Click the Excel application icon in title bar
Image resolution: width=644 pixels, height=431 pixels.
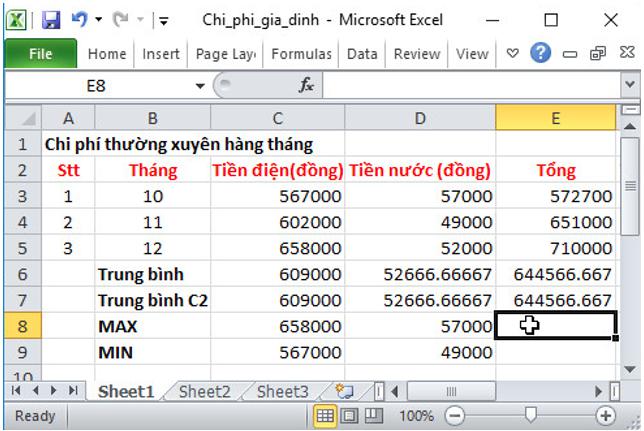click(16, 20)
